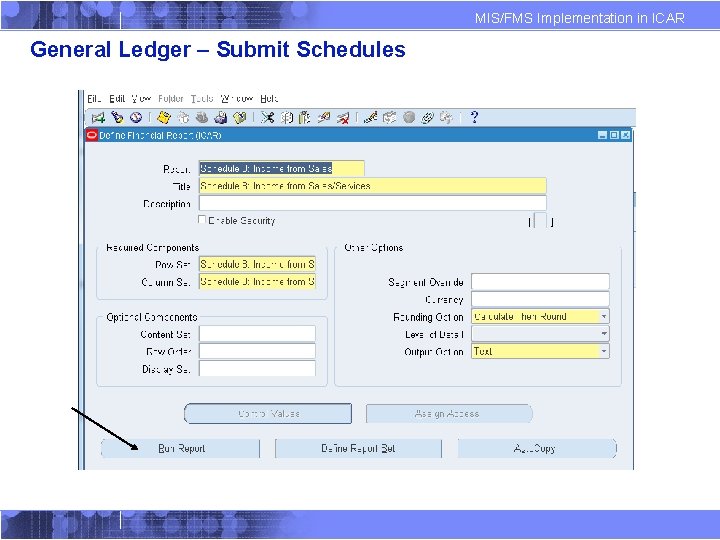720x540 pixels.
Task: Open the Level of Detail dropdown arrow
Action: coord(604,334)
